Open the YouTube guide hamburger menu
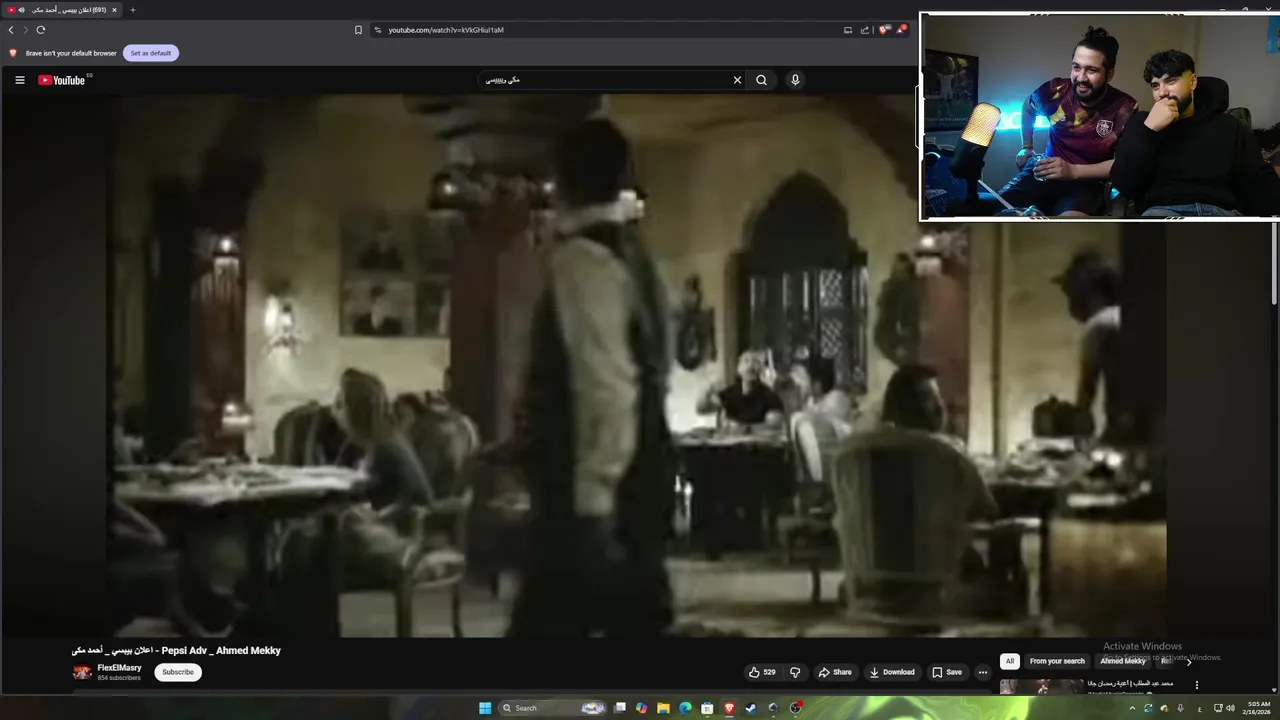This screenshot has height=720, width=1280. point(19,80)
